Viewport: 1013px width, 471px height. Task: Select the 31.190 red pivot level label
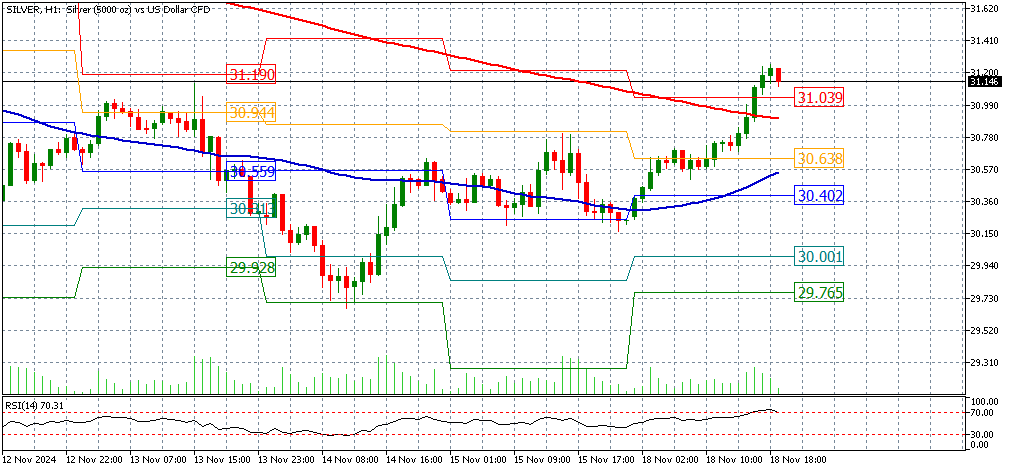(x=251, y=74)
